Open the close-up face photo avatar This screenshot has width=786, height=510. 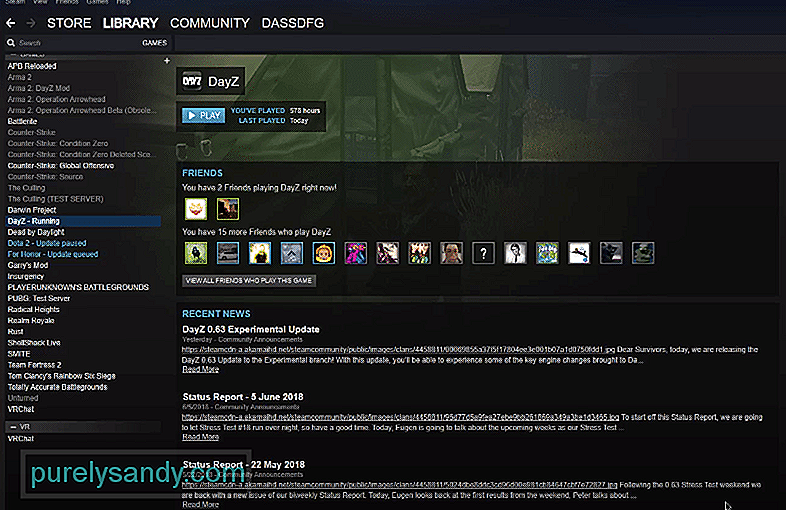click(451, 253)
